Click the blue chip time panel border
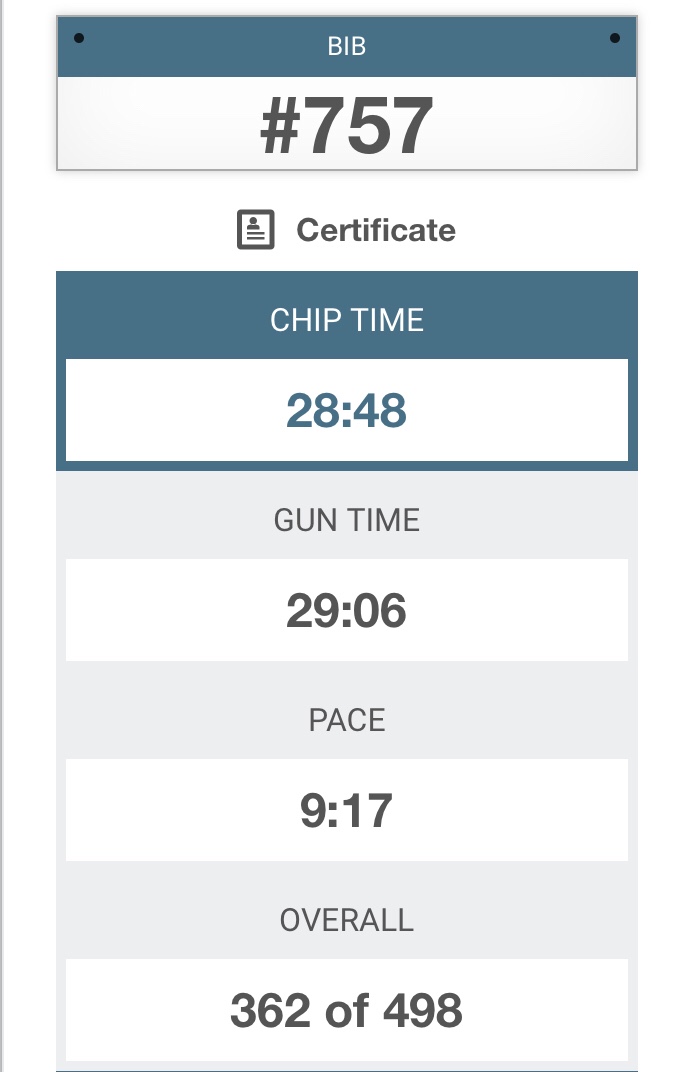The height and width of the screenshot is (1072, 685). click(61, 410)
